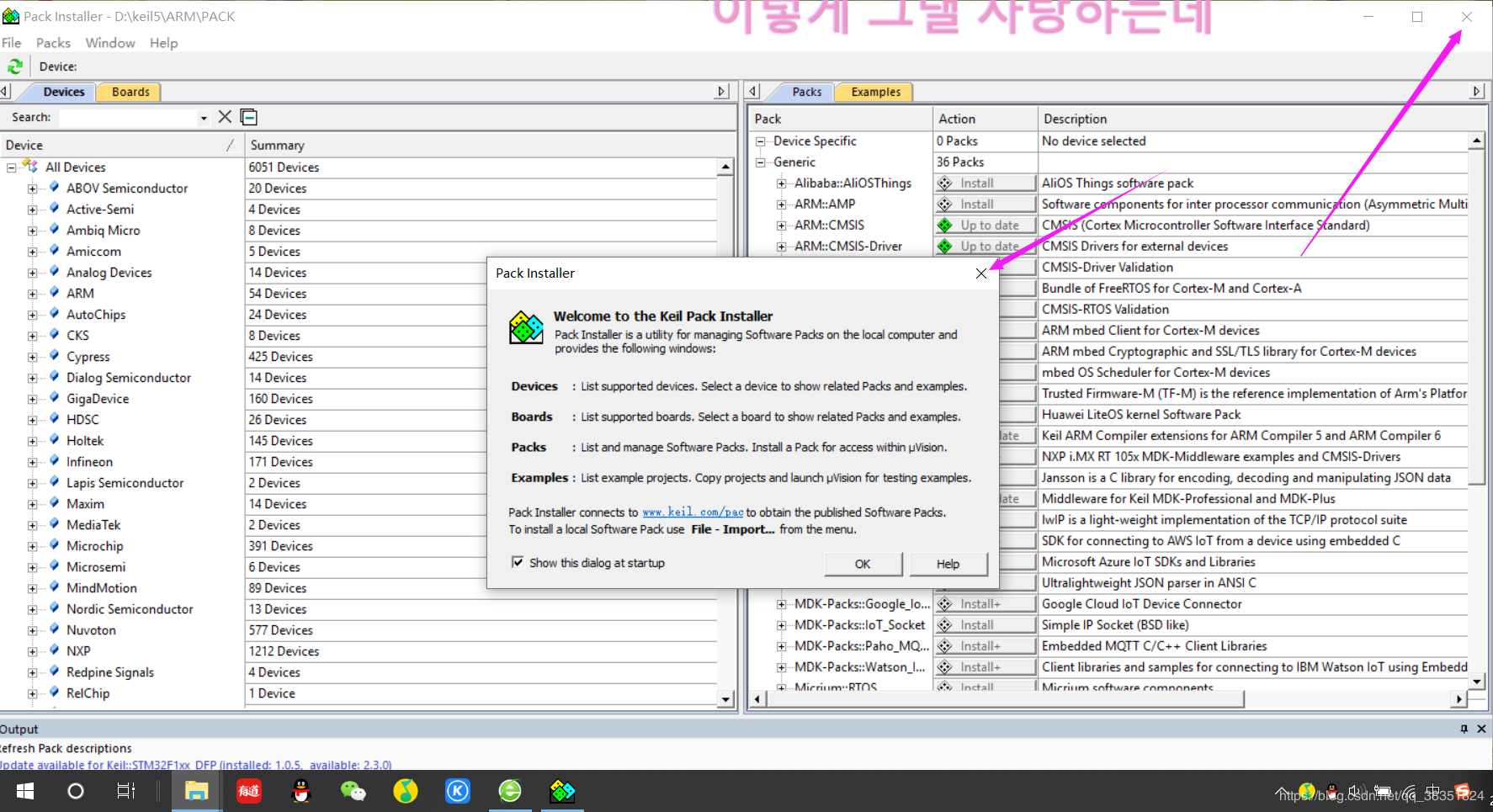
Task: Click the Pack Installer taskbar icon
Action: coord(561,791)
